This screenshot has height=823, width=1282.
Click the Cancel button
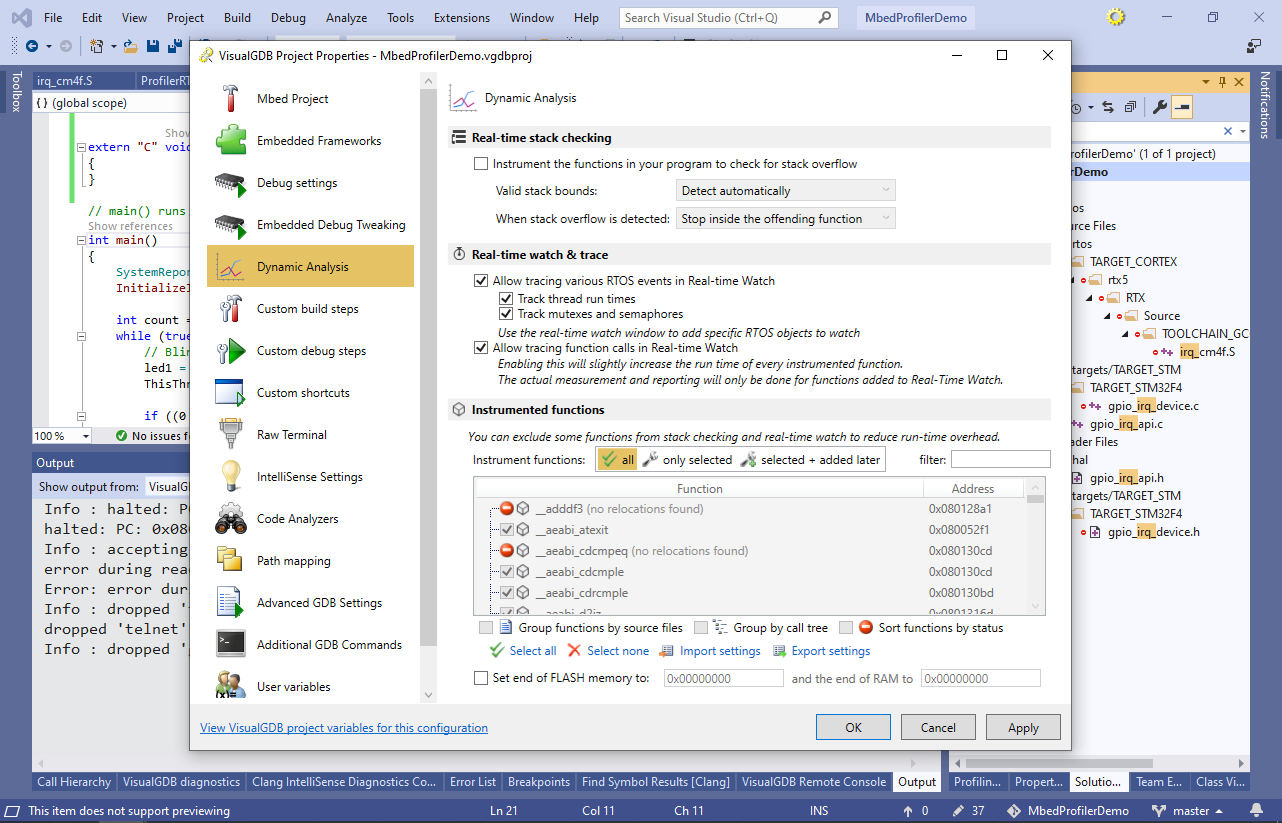pyautogui.click(x=938, y=727)
